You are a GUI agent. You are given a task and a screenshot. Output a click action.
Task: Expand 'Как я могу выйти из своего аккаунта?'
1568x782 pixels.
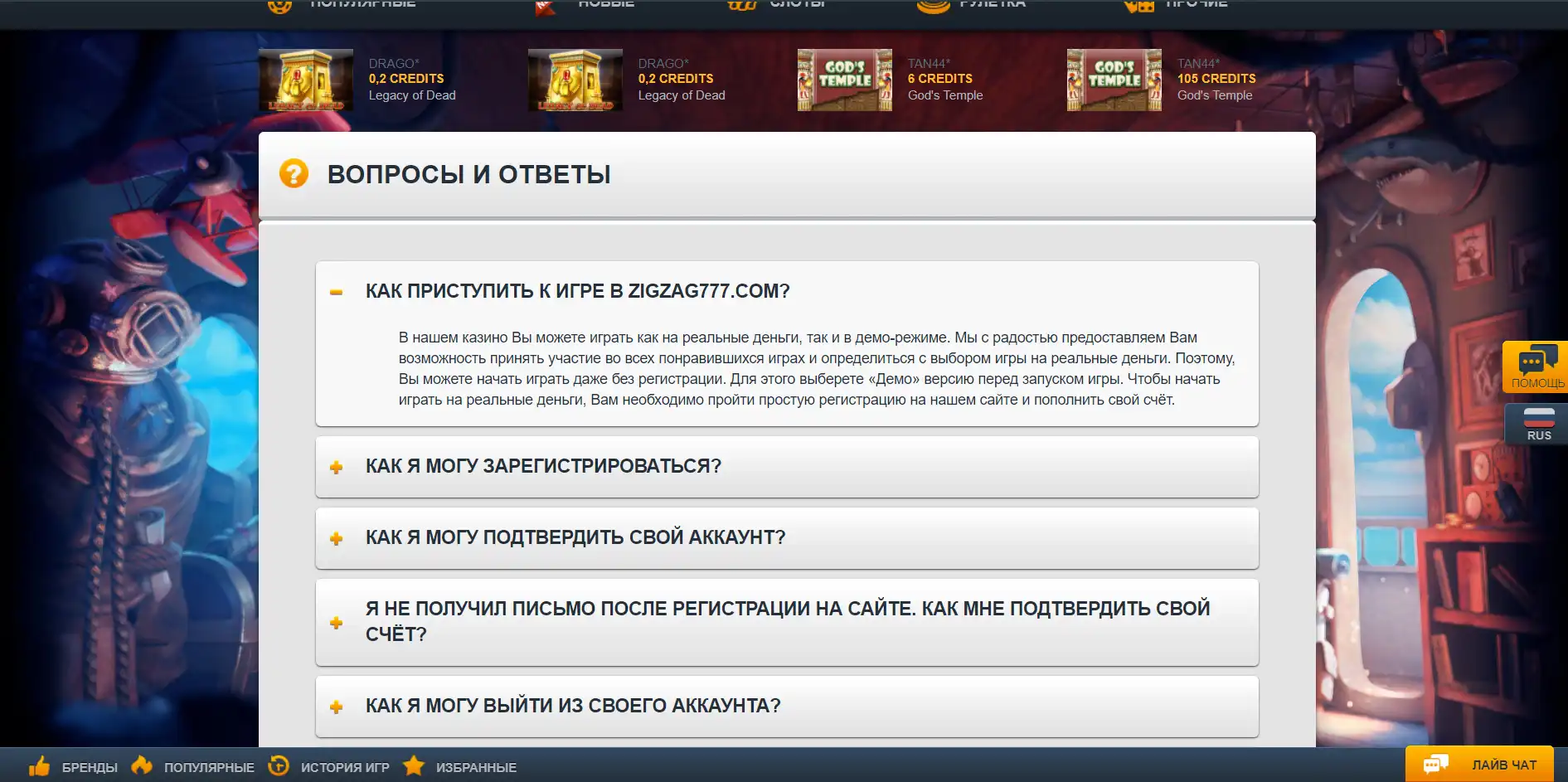coord(336,707)
